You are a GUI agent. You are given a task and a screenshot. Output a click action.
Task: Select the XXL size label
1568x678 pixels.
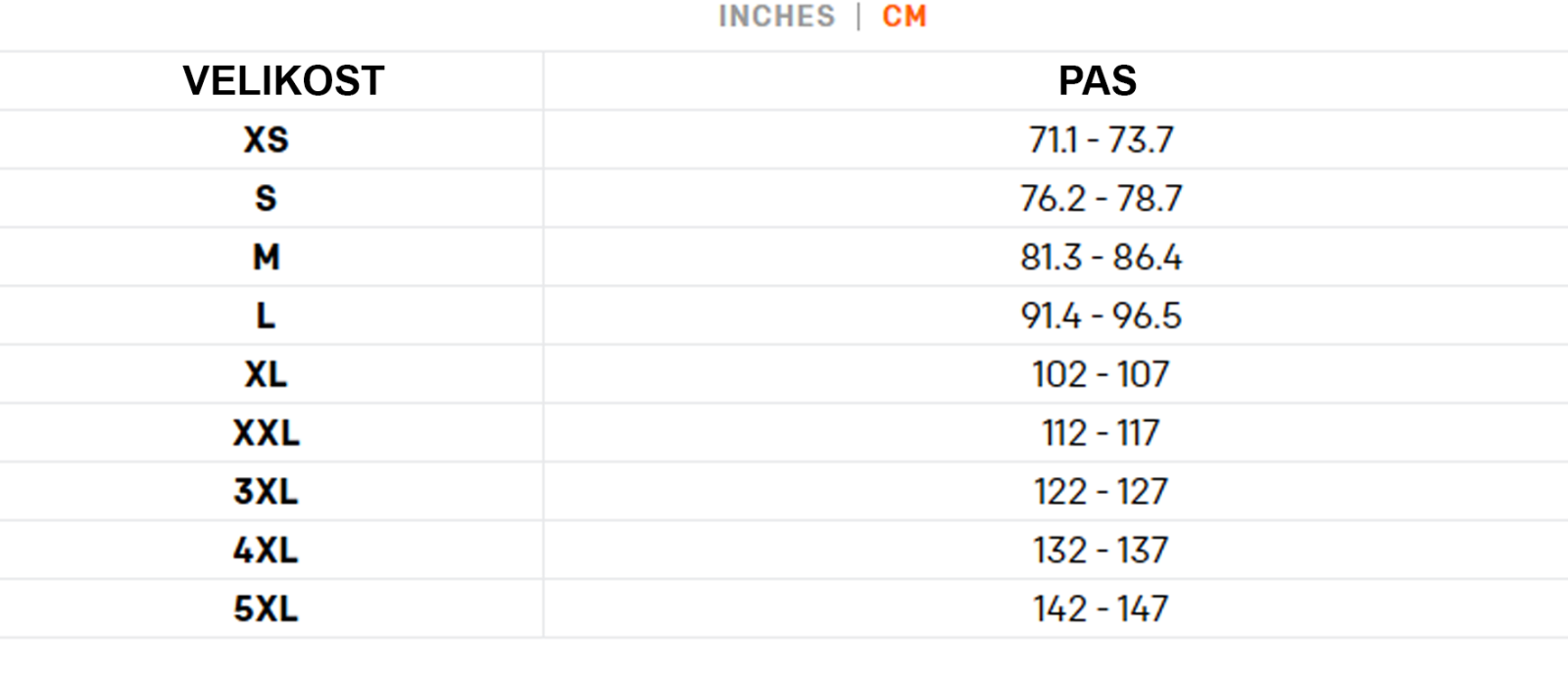pyautogui.click(x=266, y=433)
